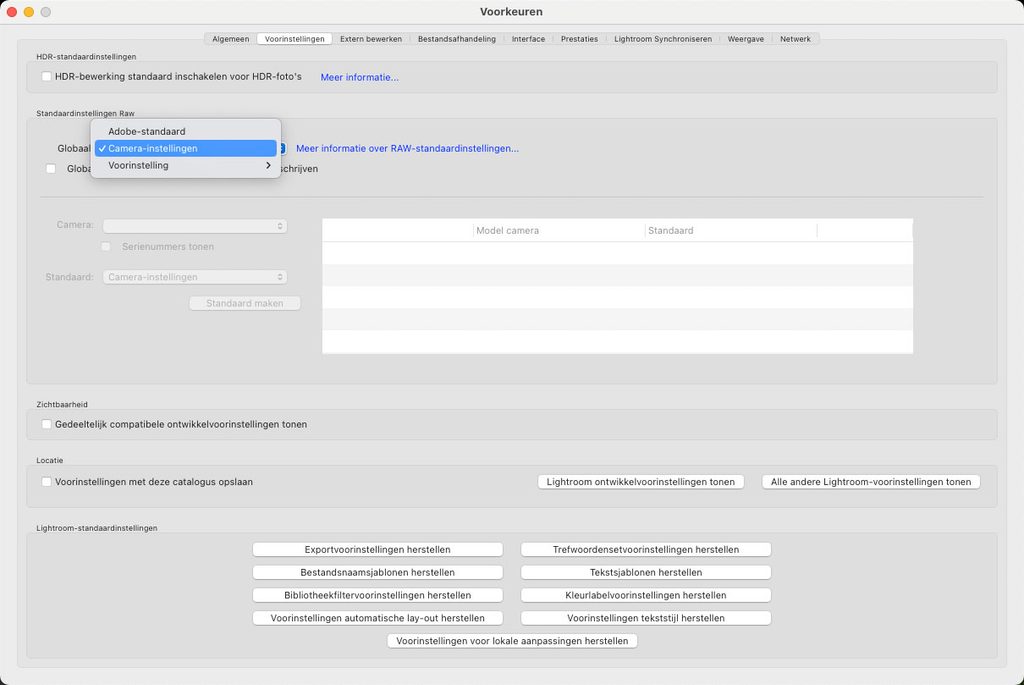Viewport: 1024px width, 685px height.
Task: Enable HDR-bewerking standaard inschakelen checkbox
Action: tap(46, 76)
